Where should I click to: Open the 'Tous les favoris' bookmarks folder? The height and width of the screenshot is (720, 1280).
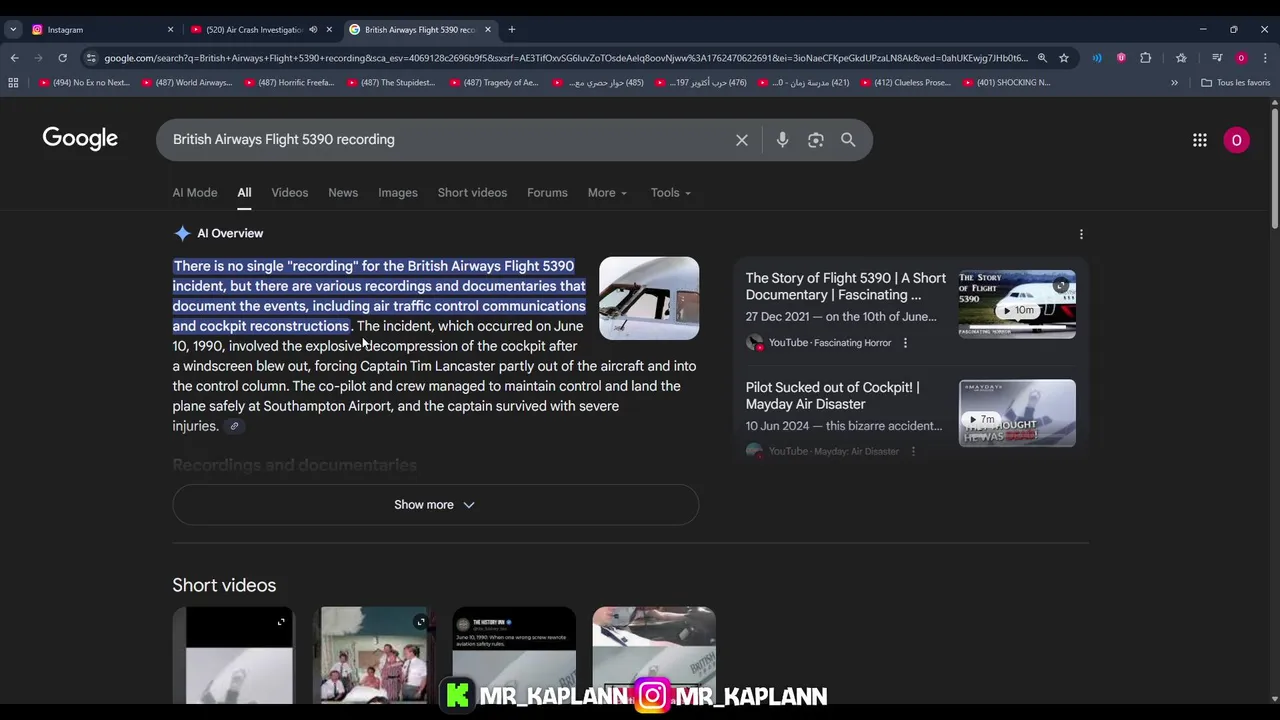(1235, 83)
